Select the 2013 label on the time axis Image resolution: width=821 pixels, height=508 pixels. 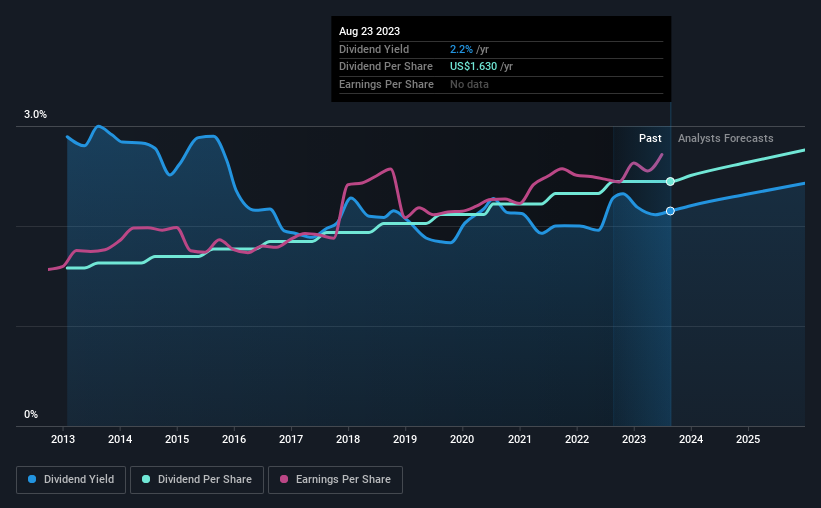click(63, 439)
